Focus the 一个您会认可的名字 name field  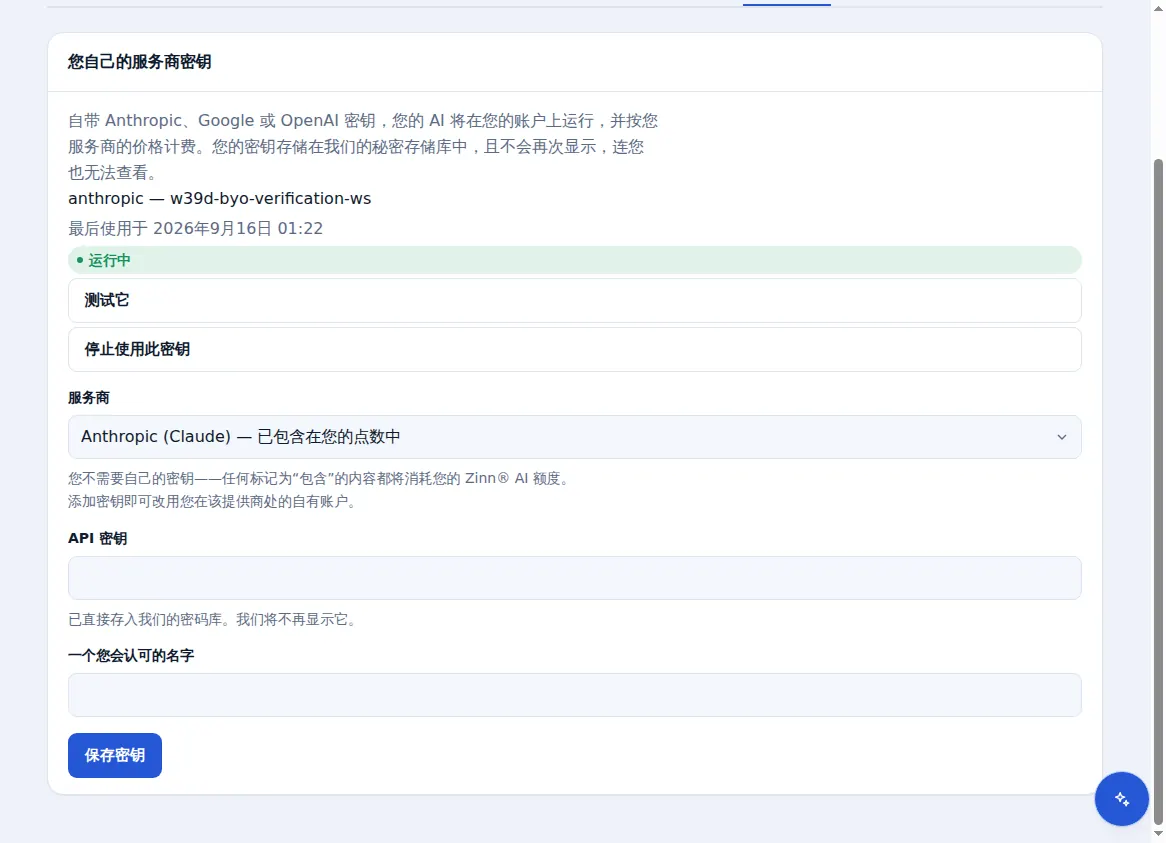click(574, 695)
